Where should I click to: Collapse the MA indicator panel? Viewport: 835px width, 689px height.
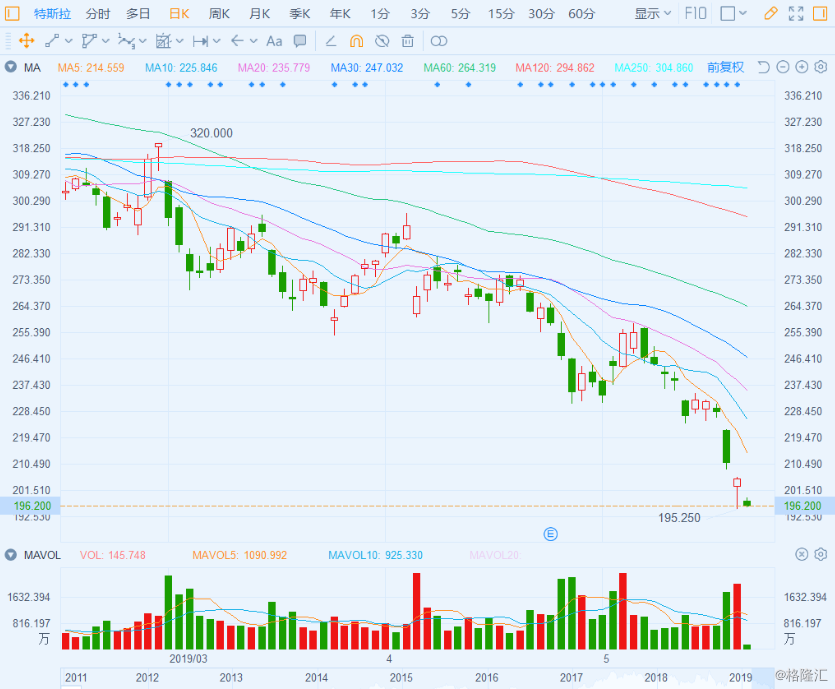click(10, 67)
